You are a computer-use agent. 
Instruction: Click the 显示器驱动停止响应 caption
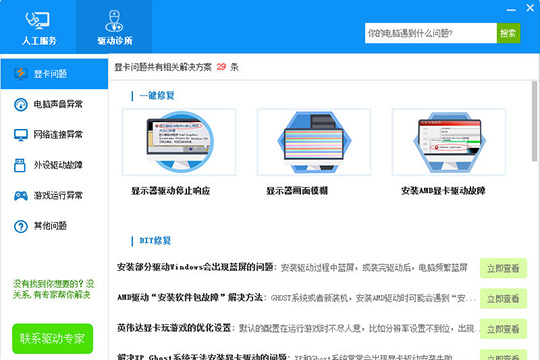pyautogui.click(x=170, y=191)
